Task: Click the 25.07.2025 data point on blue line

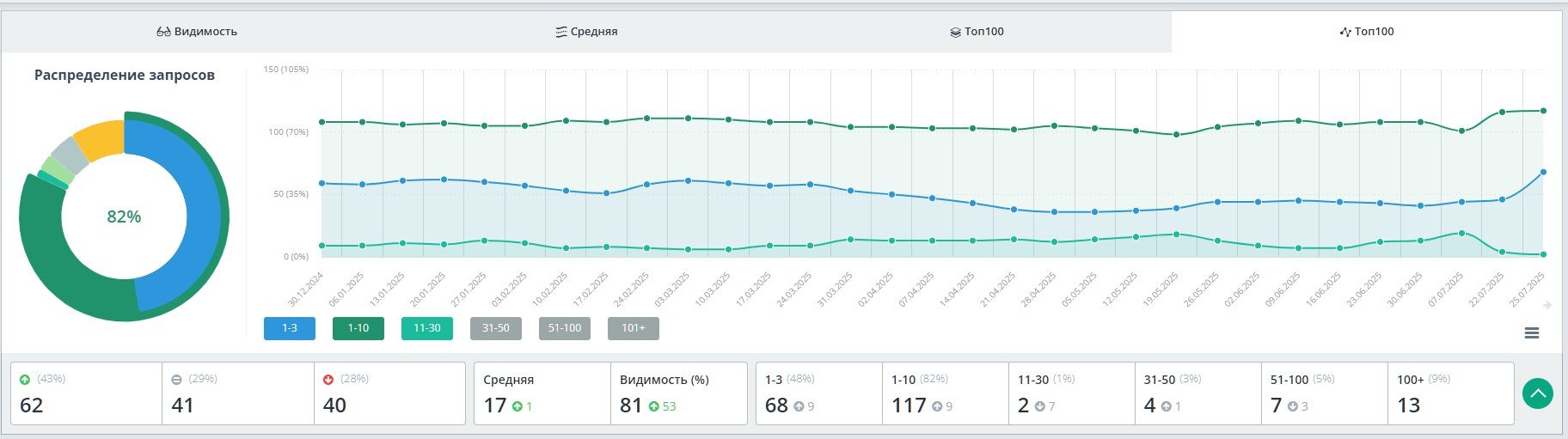Action: click(1543, 173)
